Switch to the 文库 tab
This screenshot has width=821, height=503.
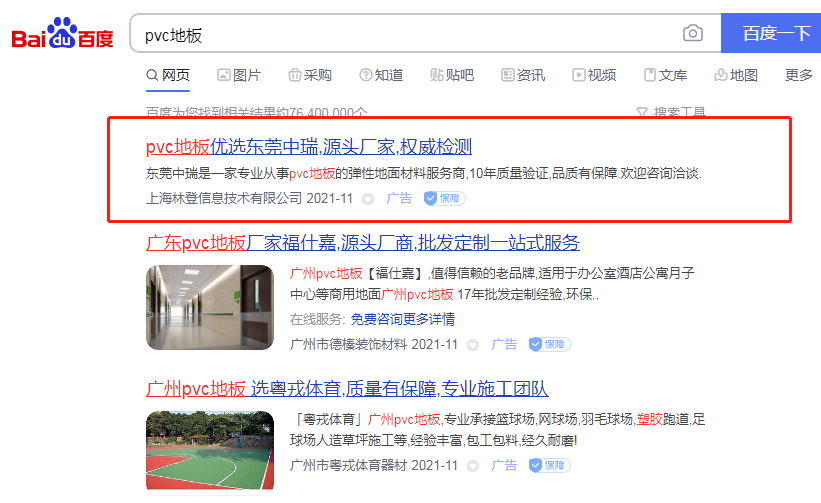[665, 75]
